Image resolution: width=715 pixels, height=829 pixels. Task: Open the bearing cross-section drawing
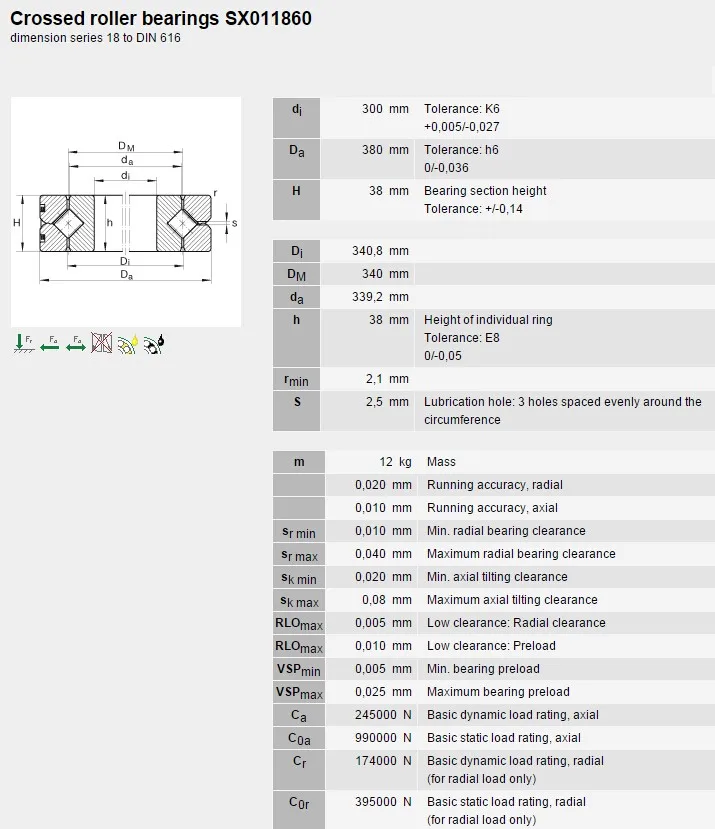126,212
